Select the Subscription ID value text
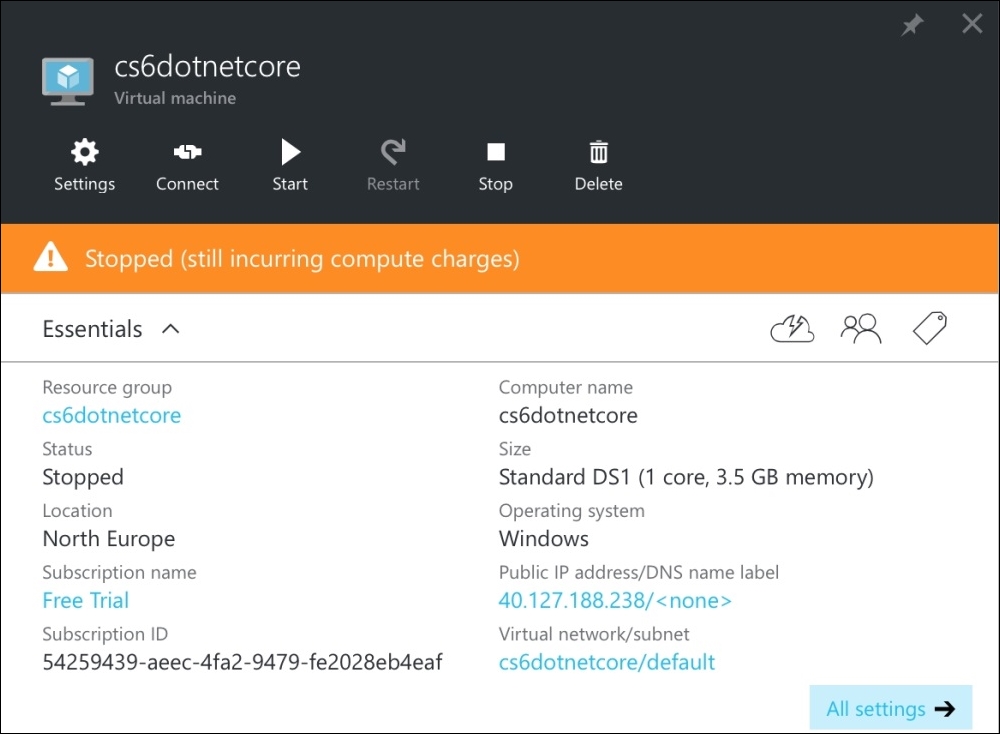This screenshot has height=734, width=1000. [242, 662]
